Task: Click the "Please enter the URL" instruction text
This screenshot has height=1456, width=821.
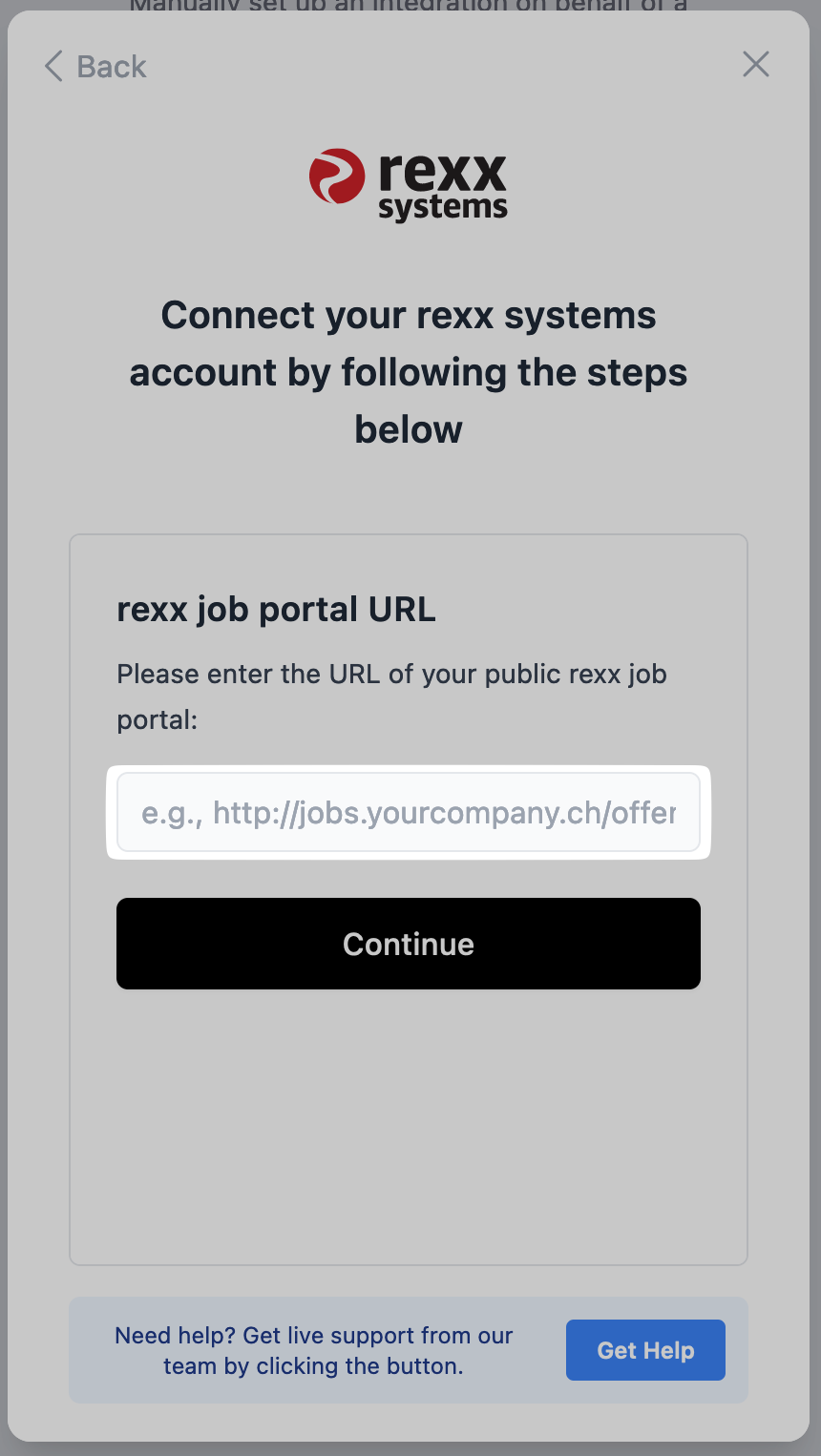Action: (x=391, y=674)
